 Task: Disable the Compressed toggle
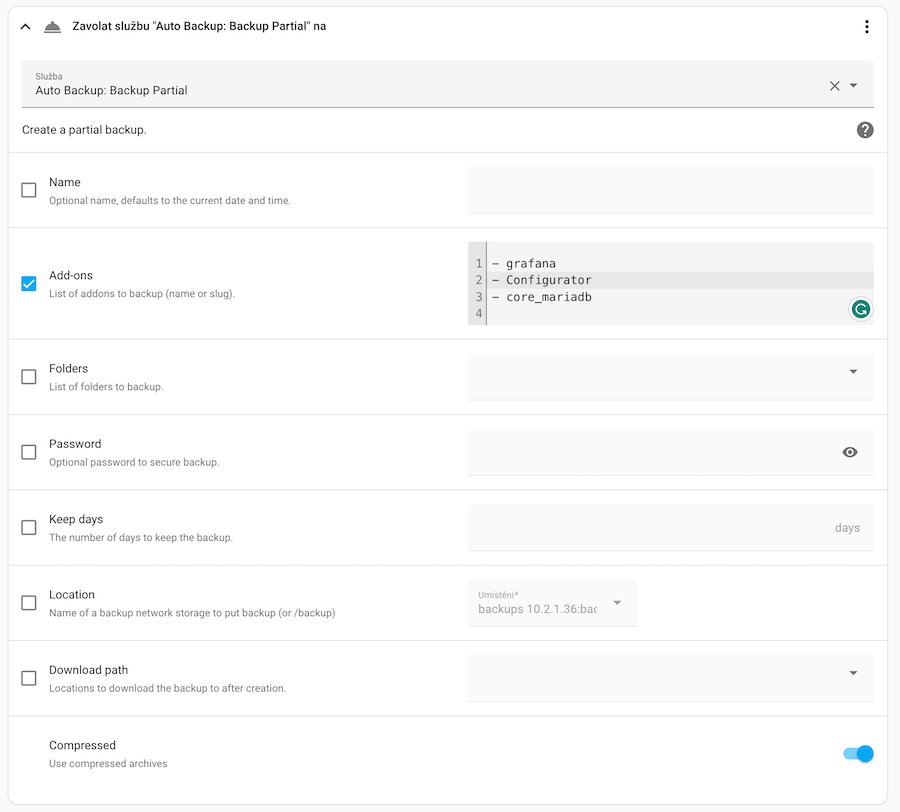pyautogui.click(x=857, y=753)
